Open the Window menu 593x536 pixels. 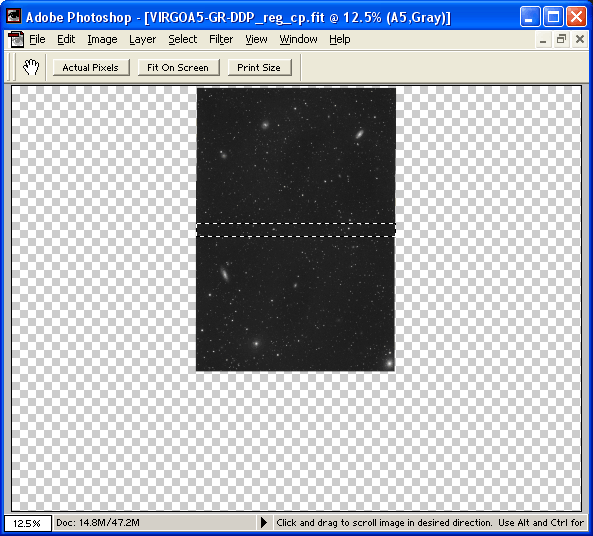point(298,39)
